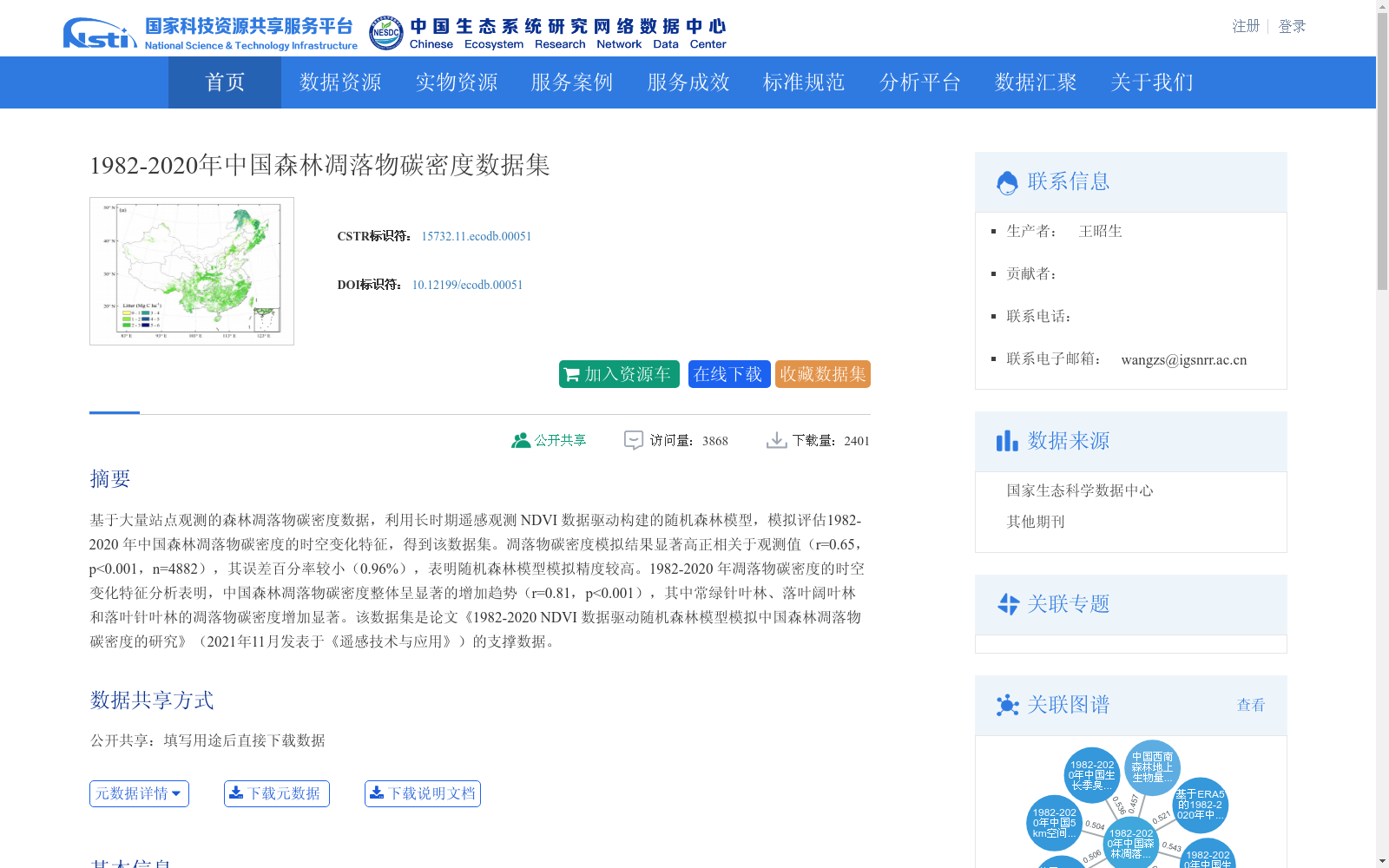Image resolution: width=1389 pixels, height=868 pixels.
Task: Open 关于我们 page
Action: pyautogui.click(x=1152, y=82)
